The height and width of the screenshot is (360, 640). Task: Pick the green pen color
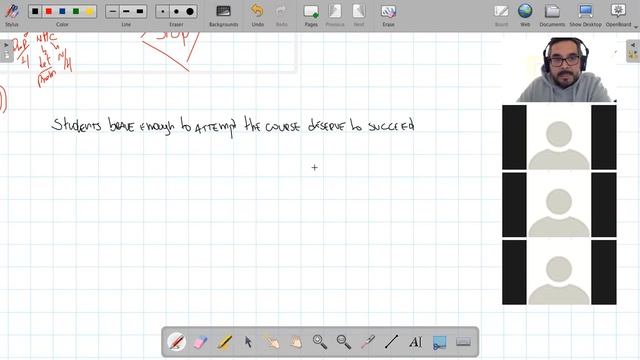[x=76, y=11]
